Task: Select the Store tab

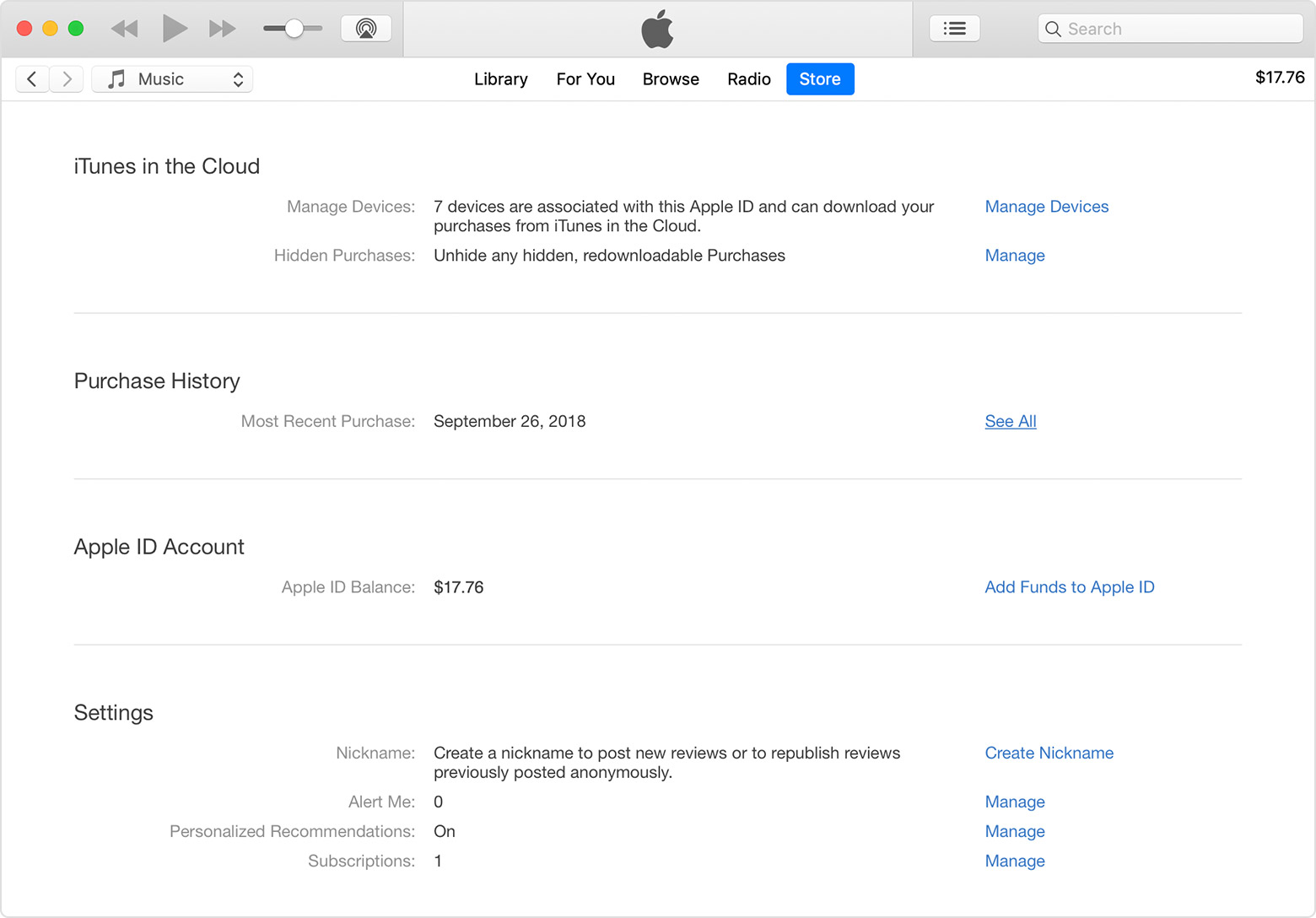Action: pos(820,79)
